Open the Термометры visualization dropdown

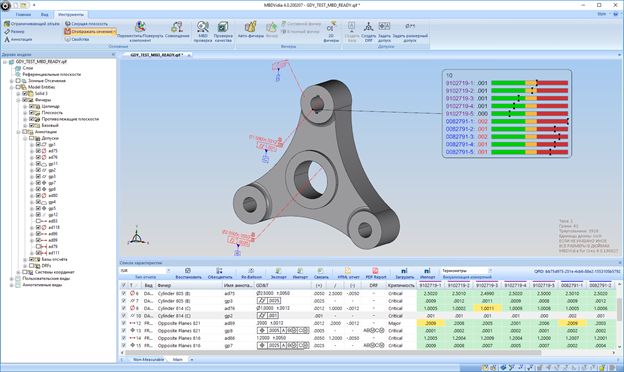tap(466, 271)
